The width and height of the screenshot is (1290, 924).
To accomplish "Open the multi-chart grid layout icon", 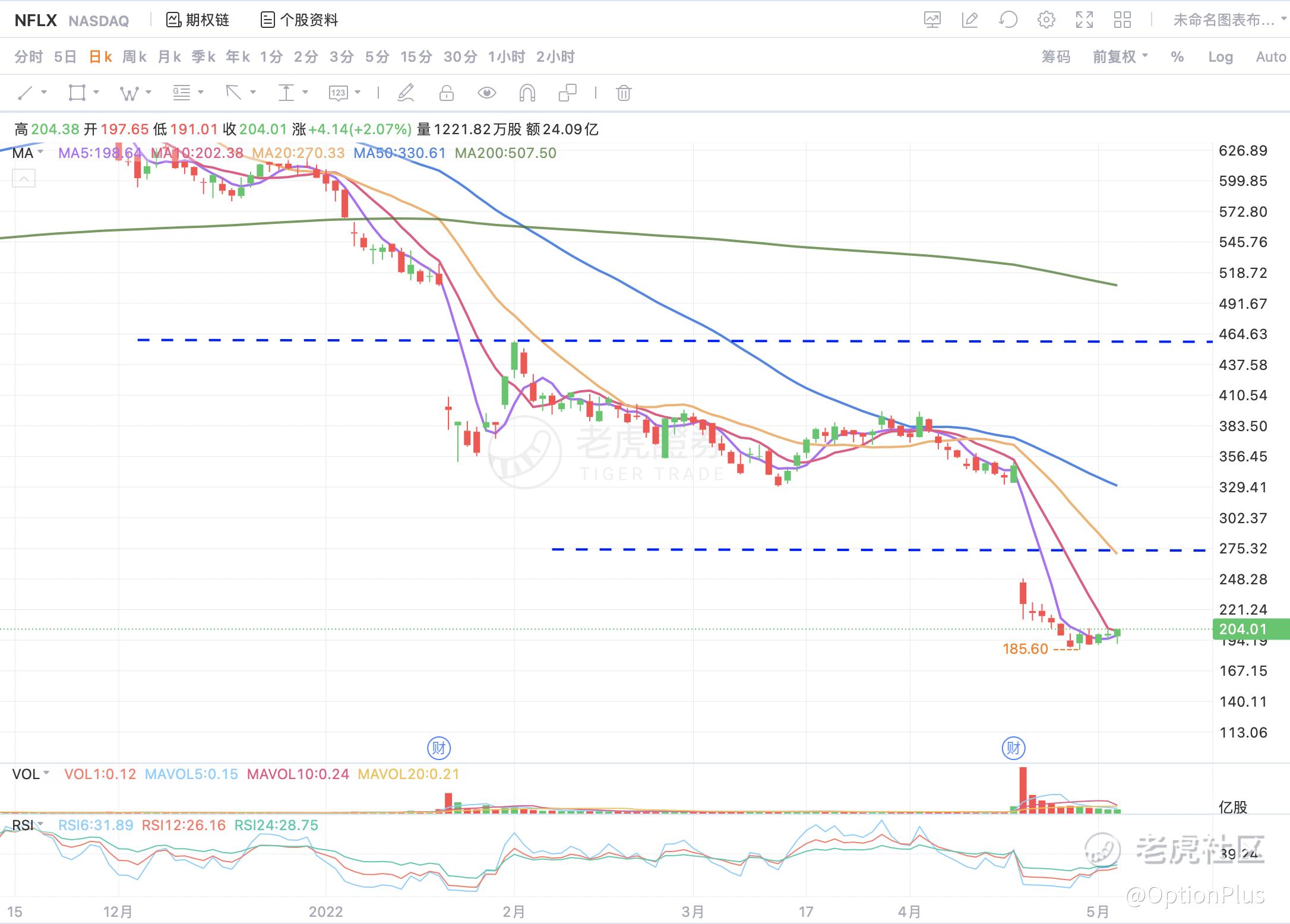I will coord(1123,20).
